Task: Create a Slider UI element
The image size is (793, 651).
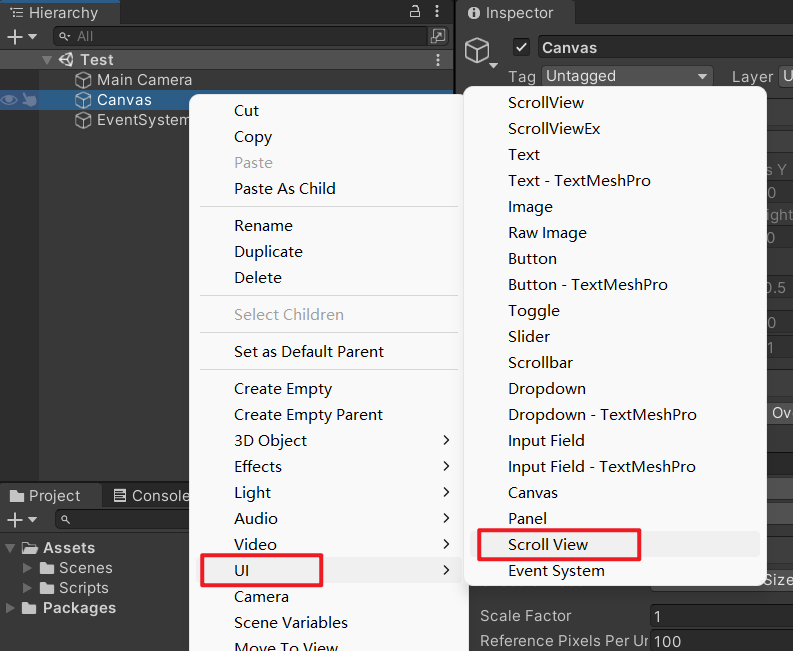Action: pos(529,336)
